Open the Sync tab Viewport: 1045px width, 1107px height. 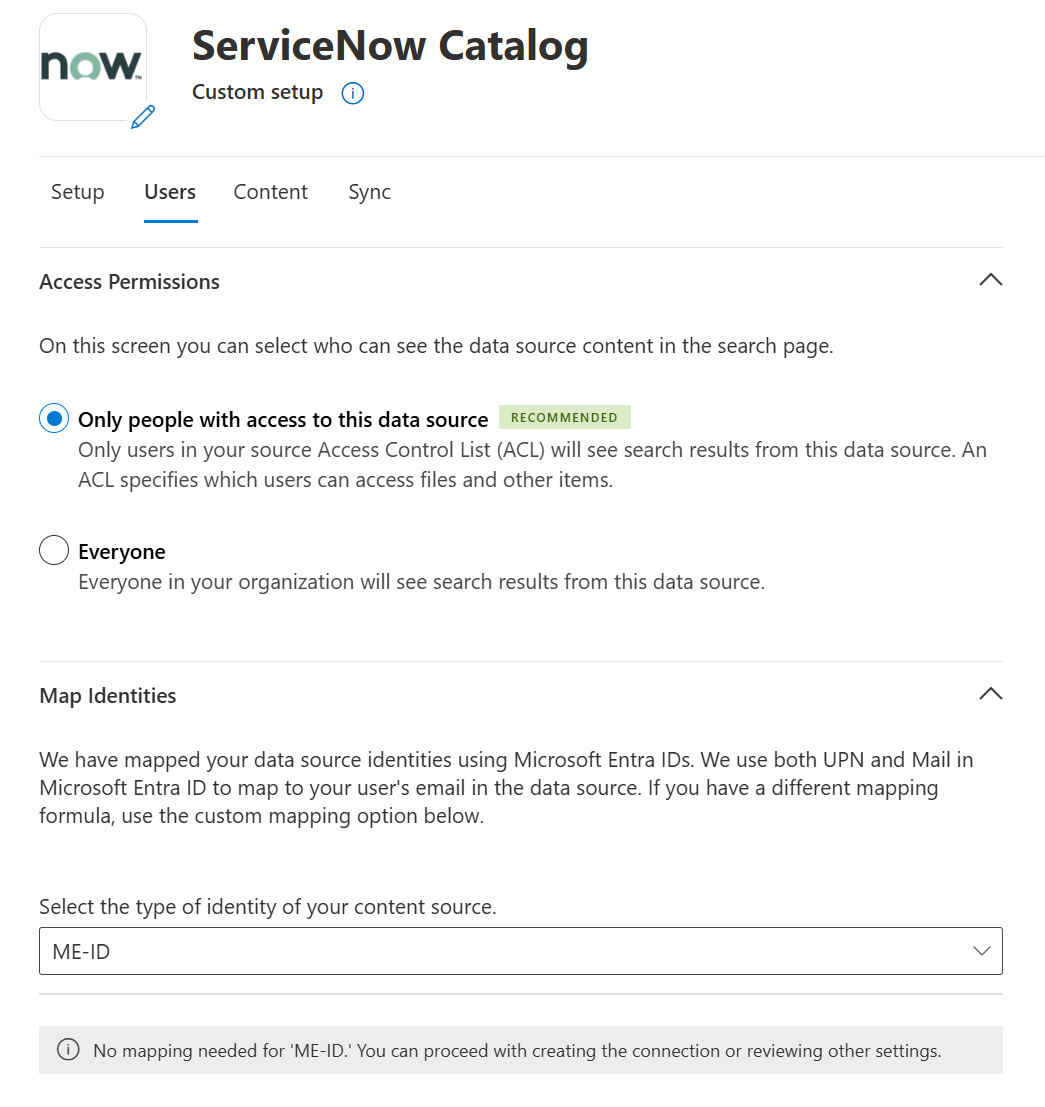[x=369, y=192]
